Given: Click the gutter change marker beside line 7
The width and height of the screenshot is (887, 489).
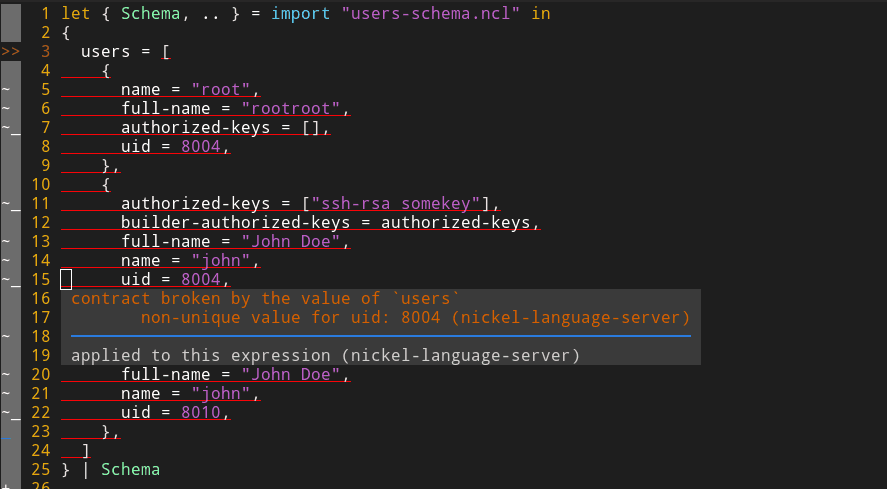Looking at the screenshot, I should coord(9,127).
